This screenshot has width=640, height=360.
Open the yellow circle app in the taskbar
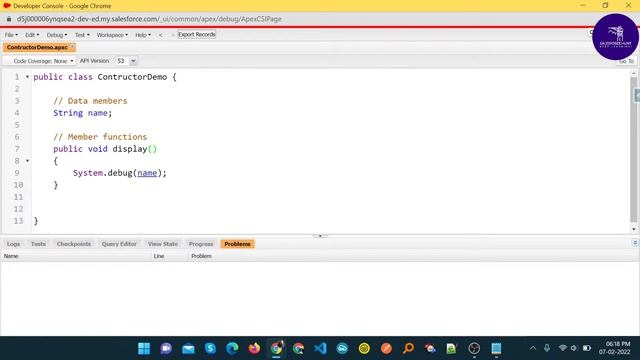coord(364,348)
